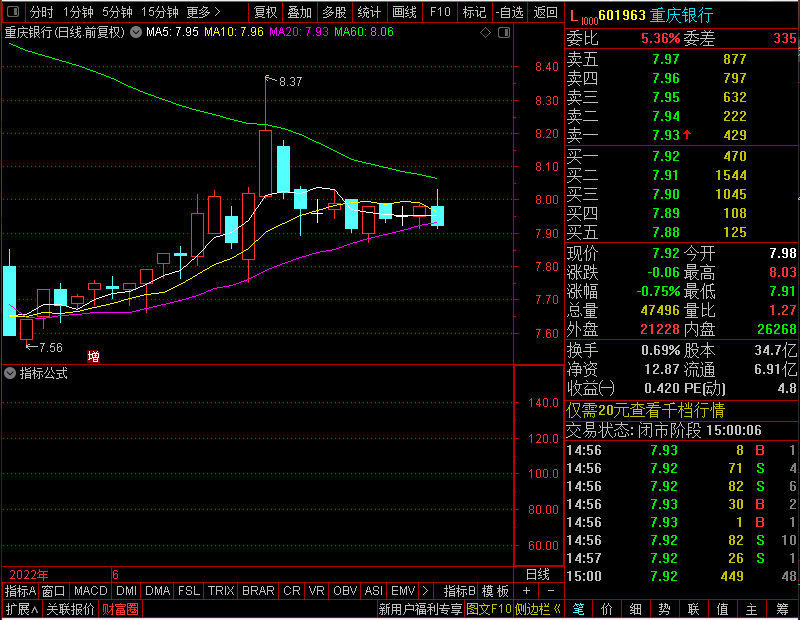Screen dimensions: 800x620
Task: Click 卖一 price 7.93
Action: [666, 135]
